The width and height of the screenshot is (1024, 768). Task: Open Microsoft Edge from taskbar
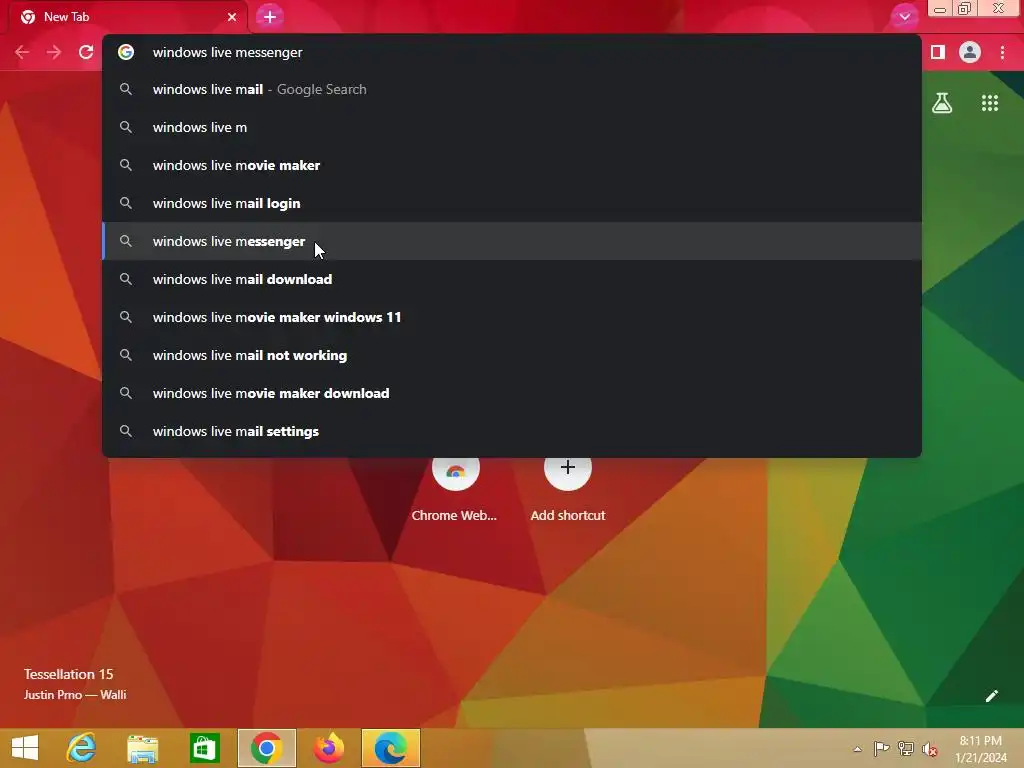[x=391, y=748]
